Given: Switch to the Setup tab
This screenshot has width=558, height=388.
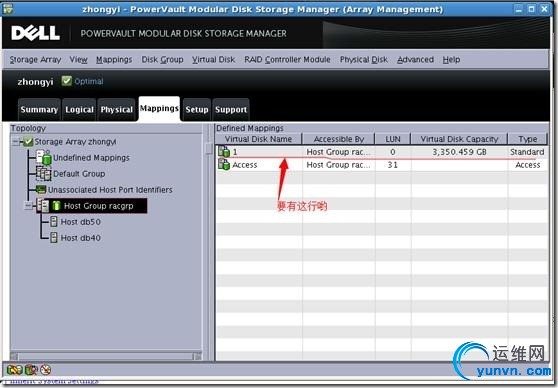Looking at the screenshot, I should point(197,110).
